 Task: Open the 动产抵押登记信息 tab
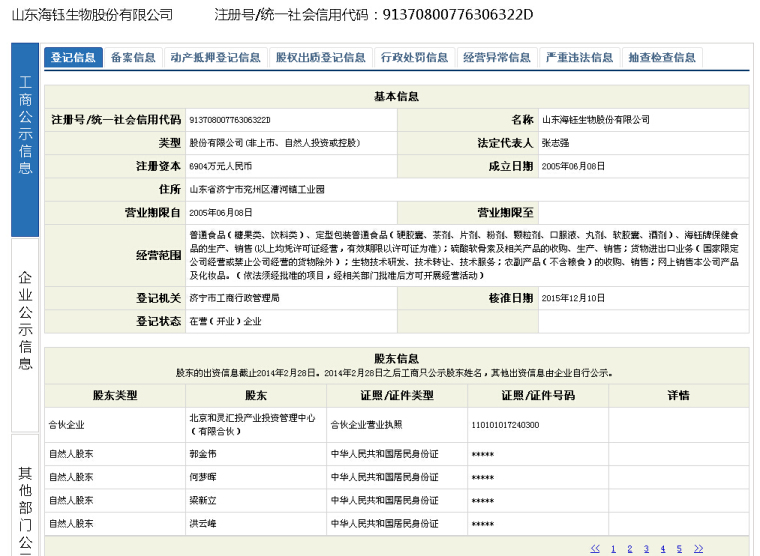click(x=215, y=57)
